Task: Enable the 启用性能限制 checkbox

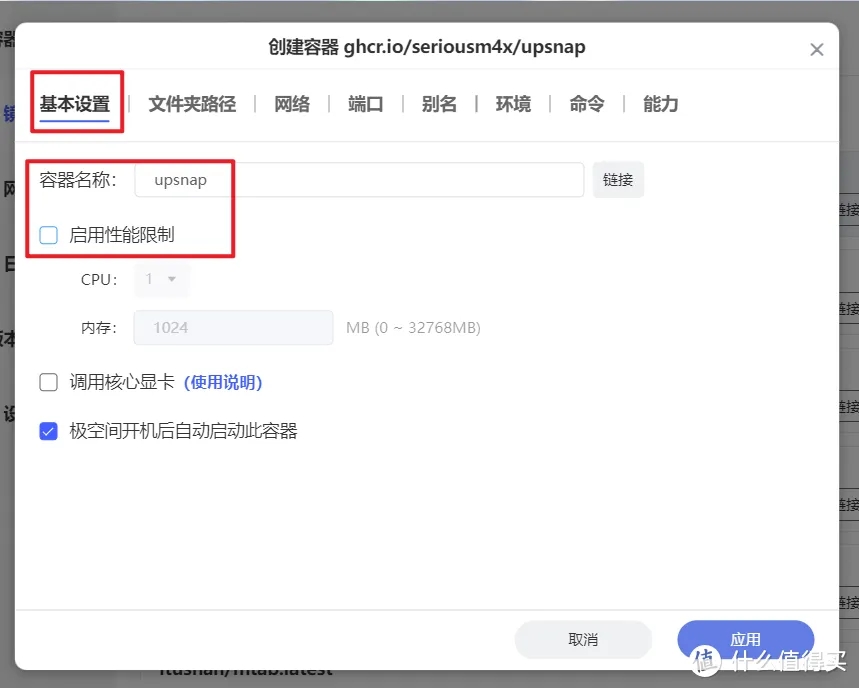Action: tap(48, 235)
